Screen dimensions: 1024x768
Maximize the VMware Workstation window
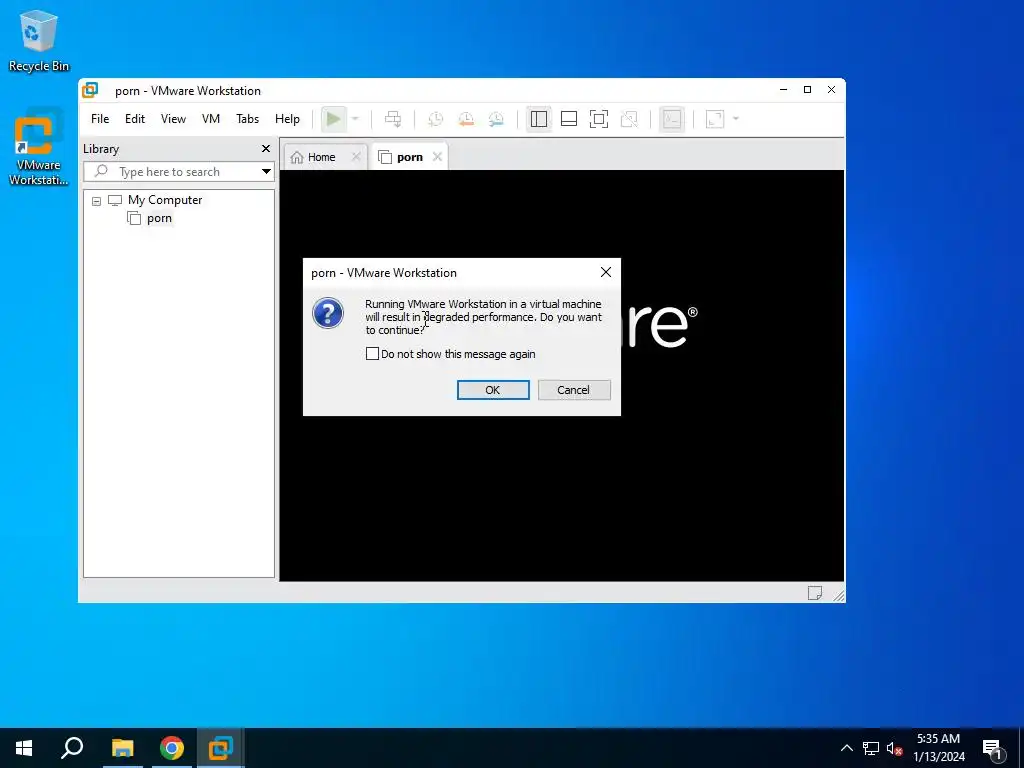click(x=808, y=89)
